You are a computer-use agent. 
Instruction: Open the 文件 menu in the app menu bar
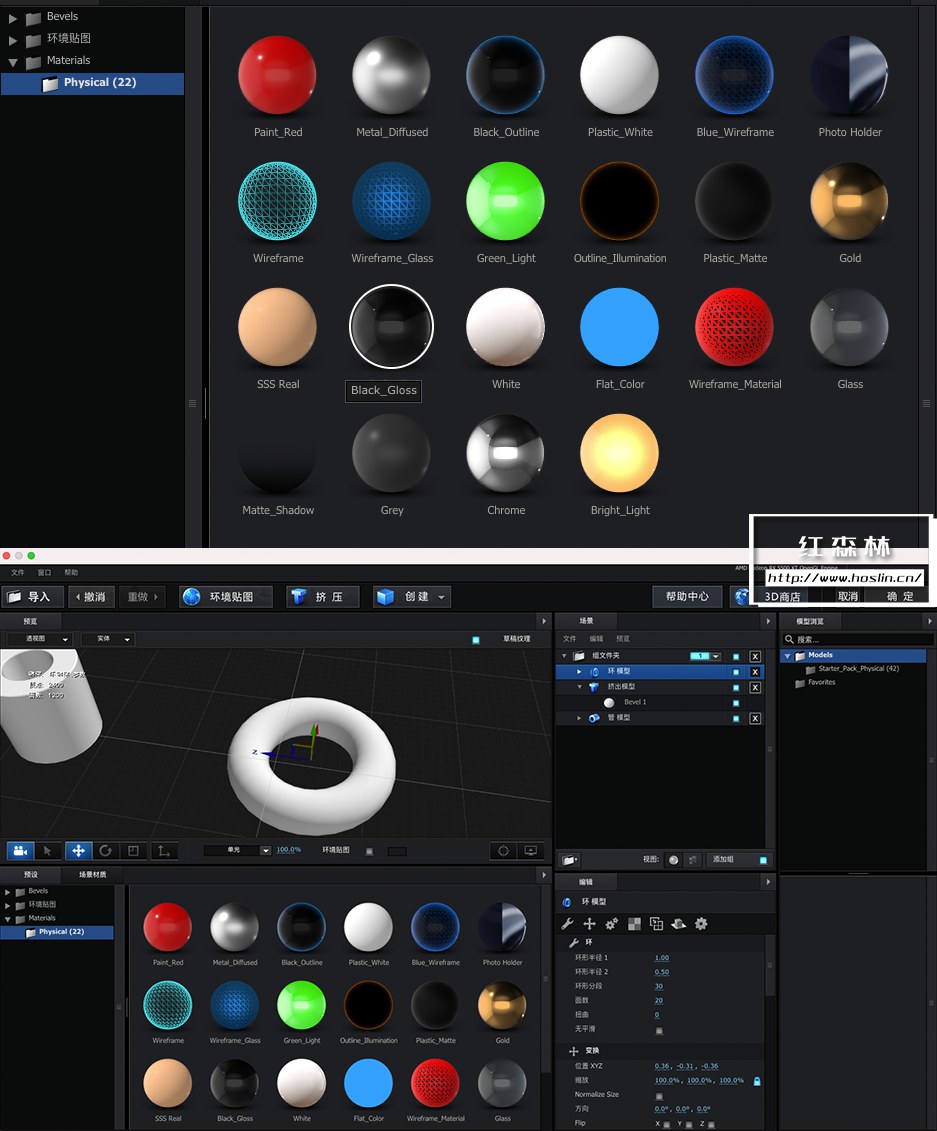coord(18,573)
